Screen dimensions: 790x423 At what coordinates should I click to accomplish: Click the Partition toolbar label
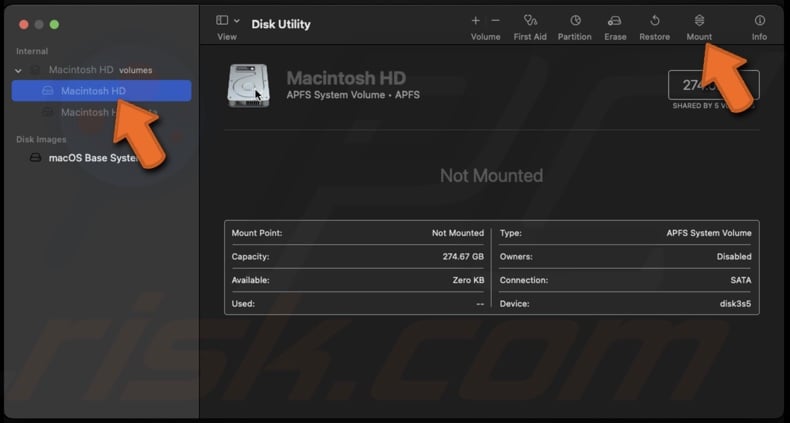point(574,37)
